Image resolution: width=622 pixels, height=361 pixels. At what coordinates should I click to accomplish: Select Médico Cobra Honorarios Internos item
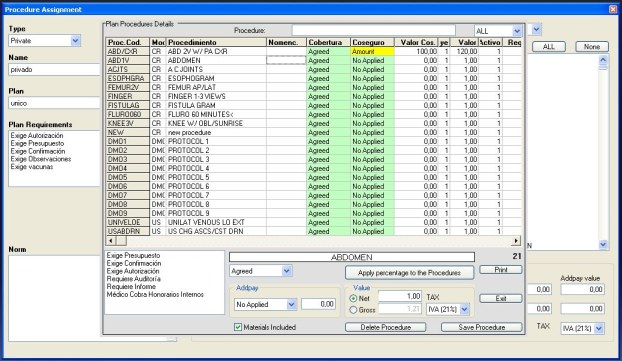tap(155, 294)
